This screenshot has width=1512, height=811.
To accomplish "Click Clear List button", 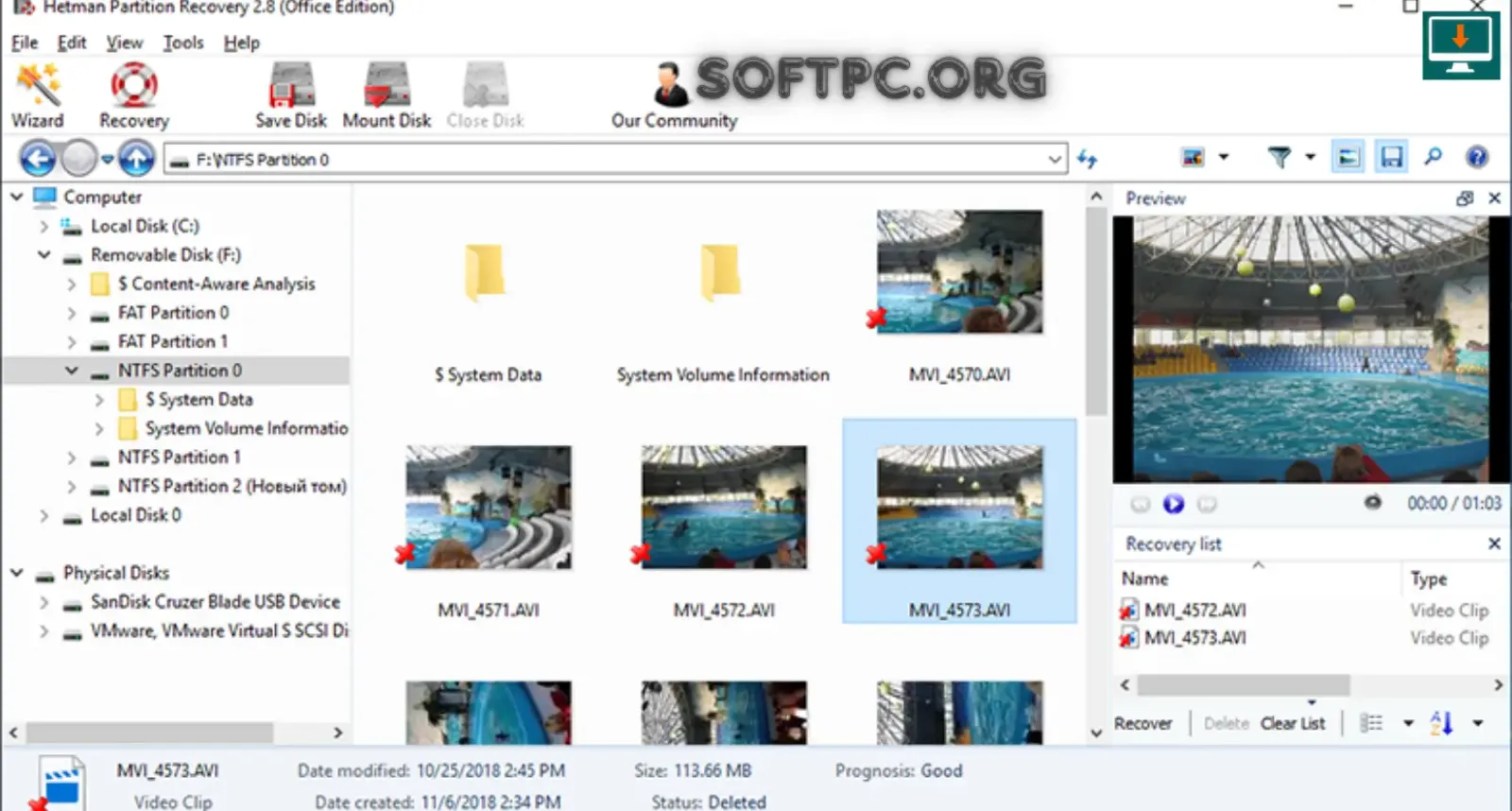I will (1293, 723).
